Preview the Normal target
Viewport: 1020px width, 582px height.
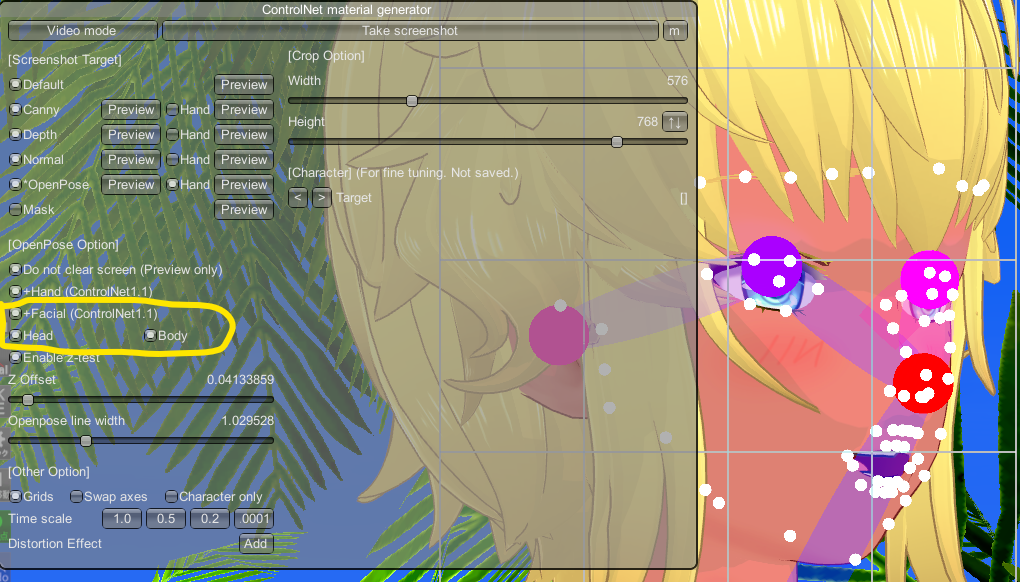[131, 159]
